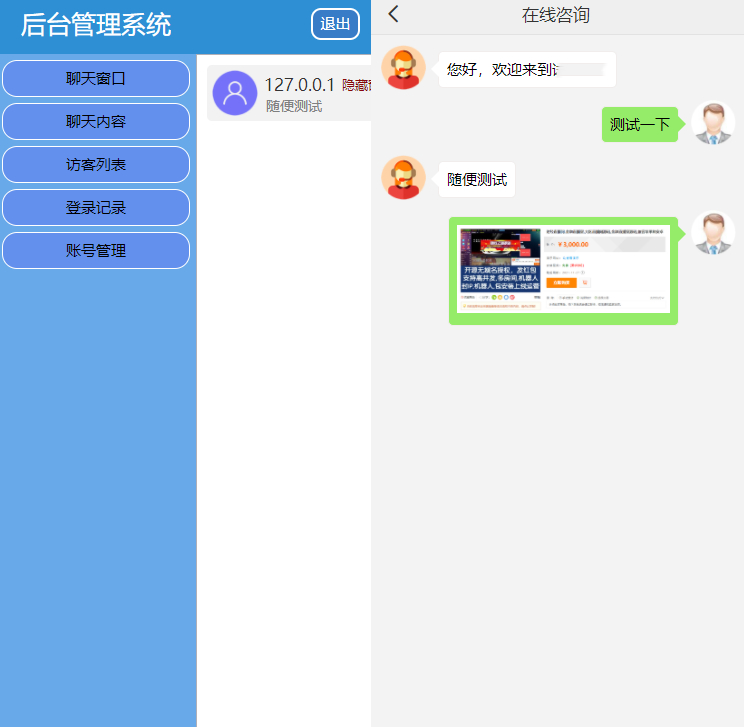Screen dimensions: 744x727
Task: Click the user avatar beside 测试一下 message
Action: pyautogui.click(x=713, y=123)
